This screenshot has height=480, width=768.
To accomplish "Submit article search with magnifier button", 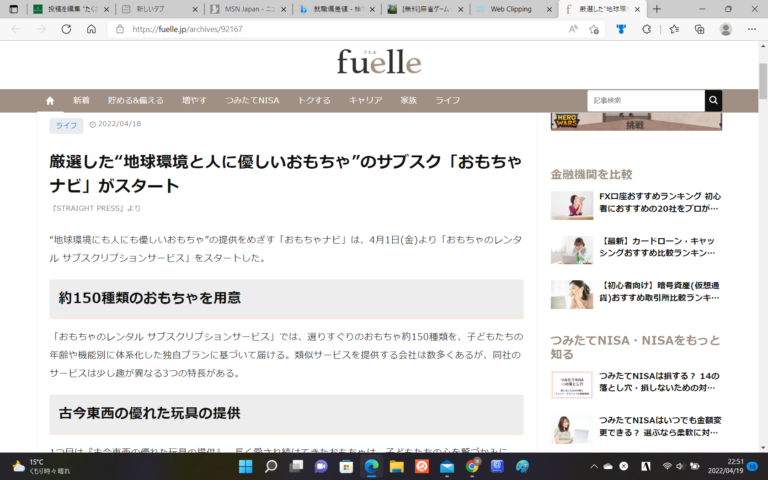I will click(x=713, y=100).
